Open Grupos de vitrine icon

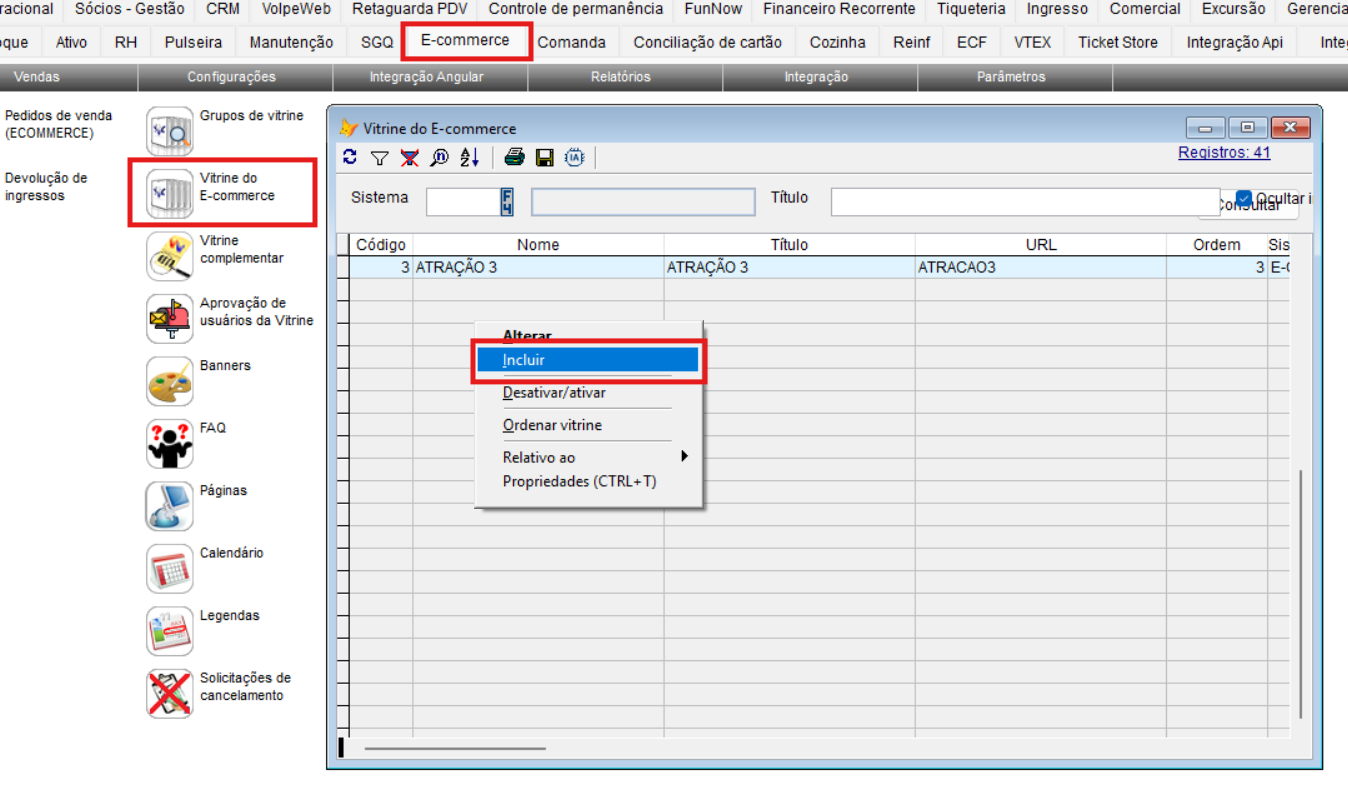pos(170,131)
